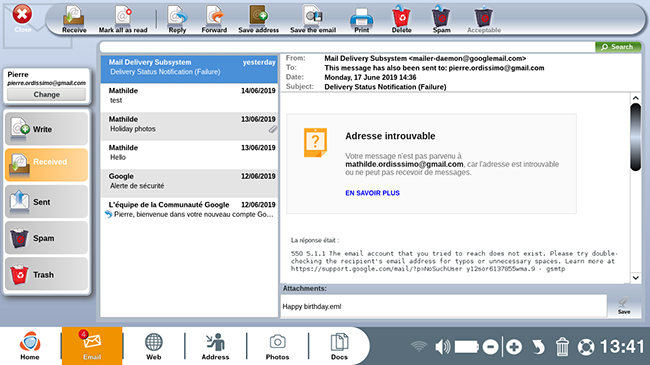Open the Sent folder

(46, 202)
